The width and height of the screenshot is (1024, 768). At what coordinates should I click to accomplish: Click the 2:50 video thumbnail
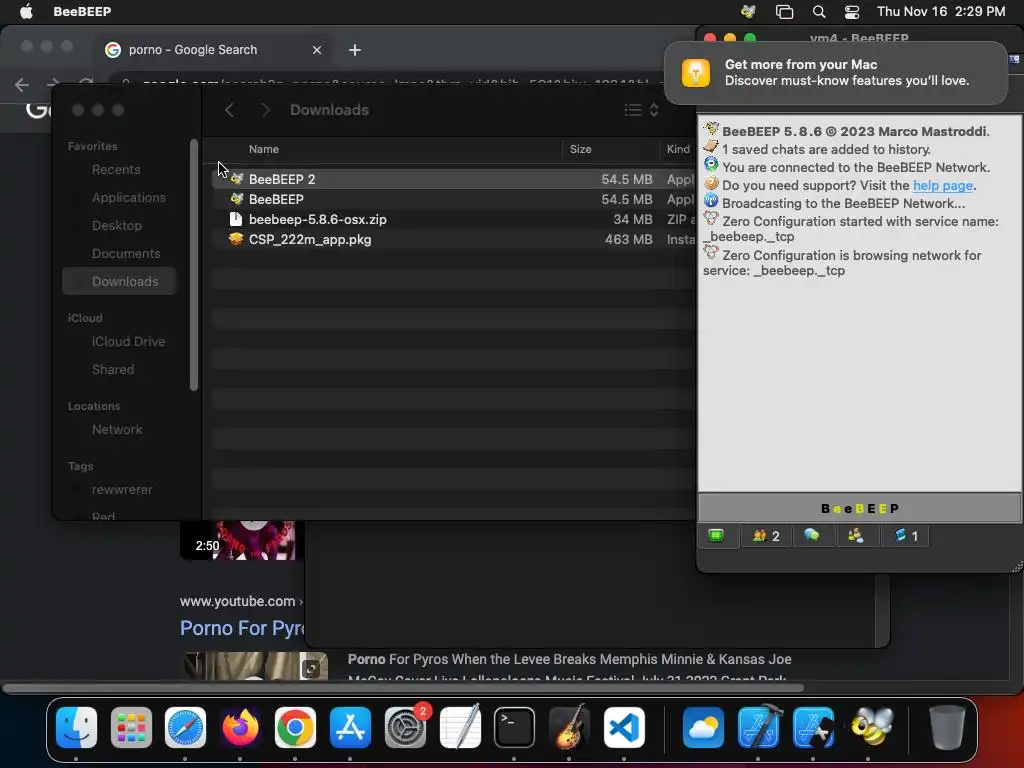[238, 540]
